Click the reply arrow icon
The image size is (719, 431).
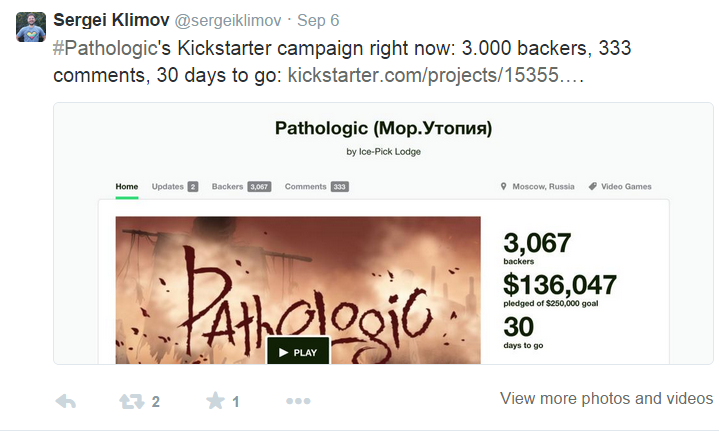coord(65,401)
